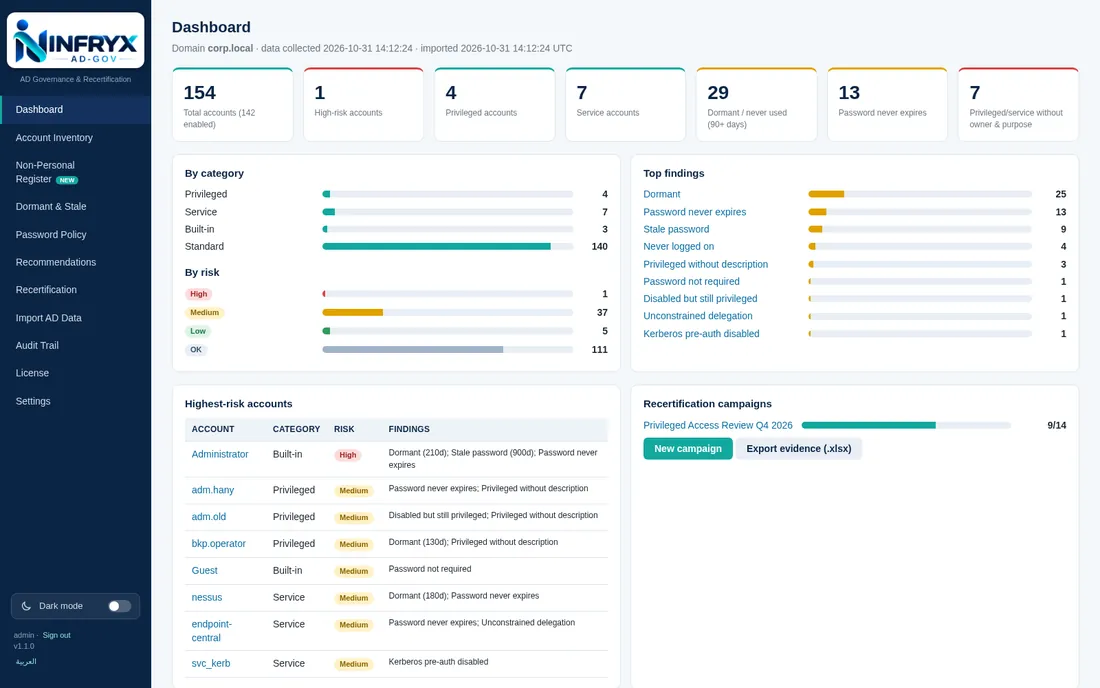Switch language with the العربية link
The height and width of the screenshot is (688, 1100).
click(x=26, y=661)
